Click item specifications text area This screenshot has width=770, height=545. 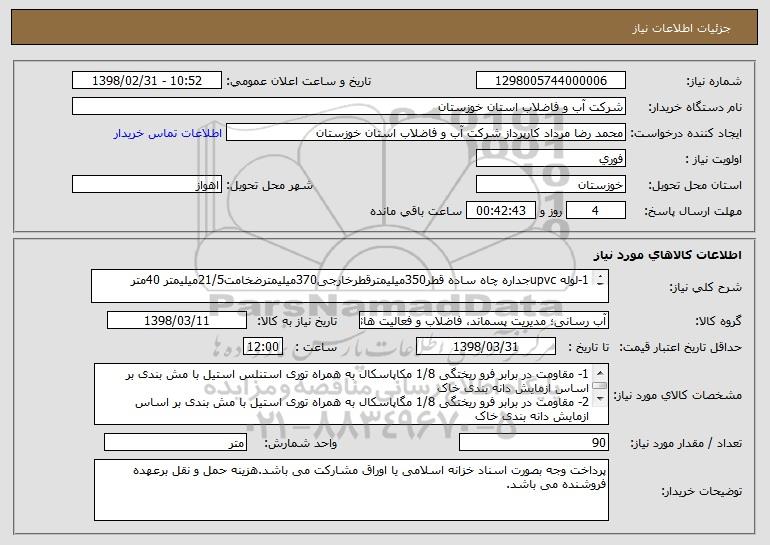(x=351, y=394)
